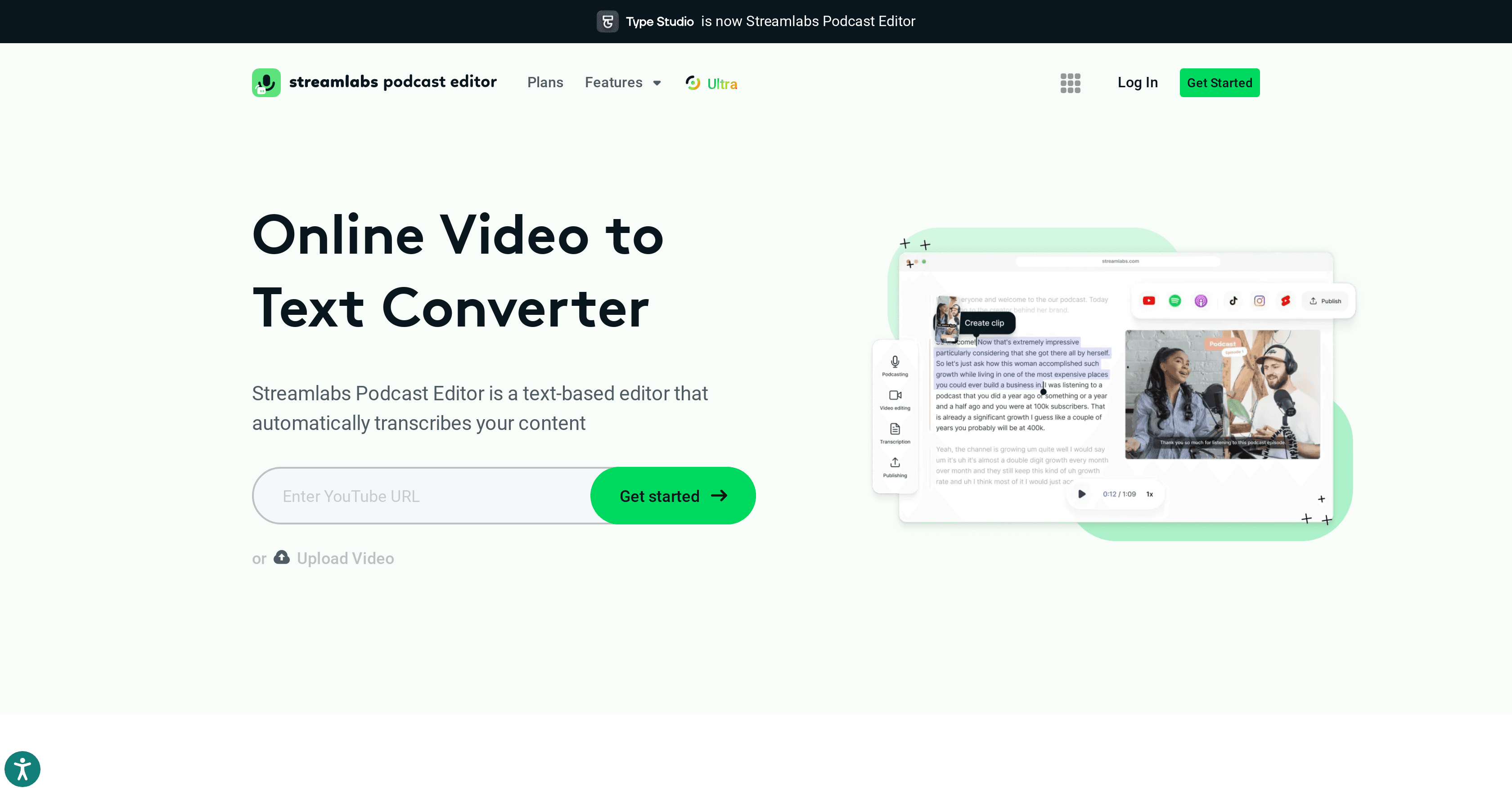Change playback speed from 1x

[x=1149, y=493]
